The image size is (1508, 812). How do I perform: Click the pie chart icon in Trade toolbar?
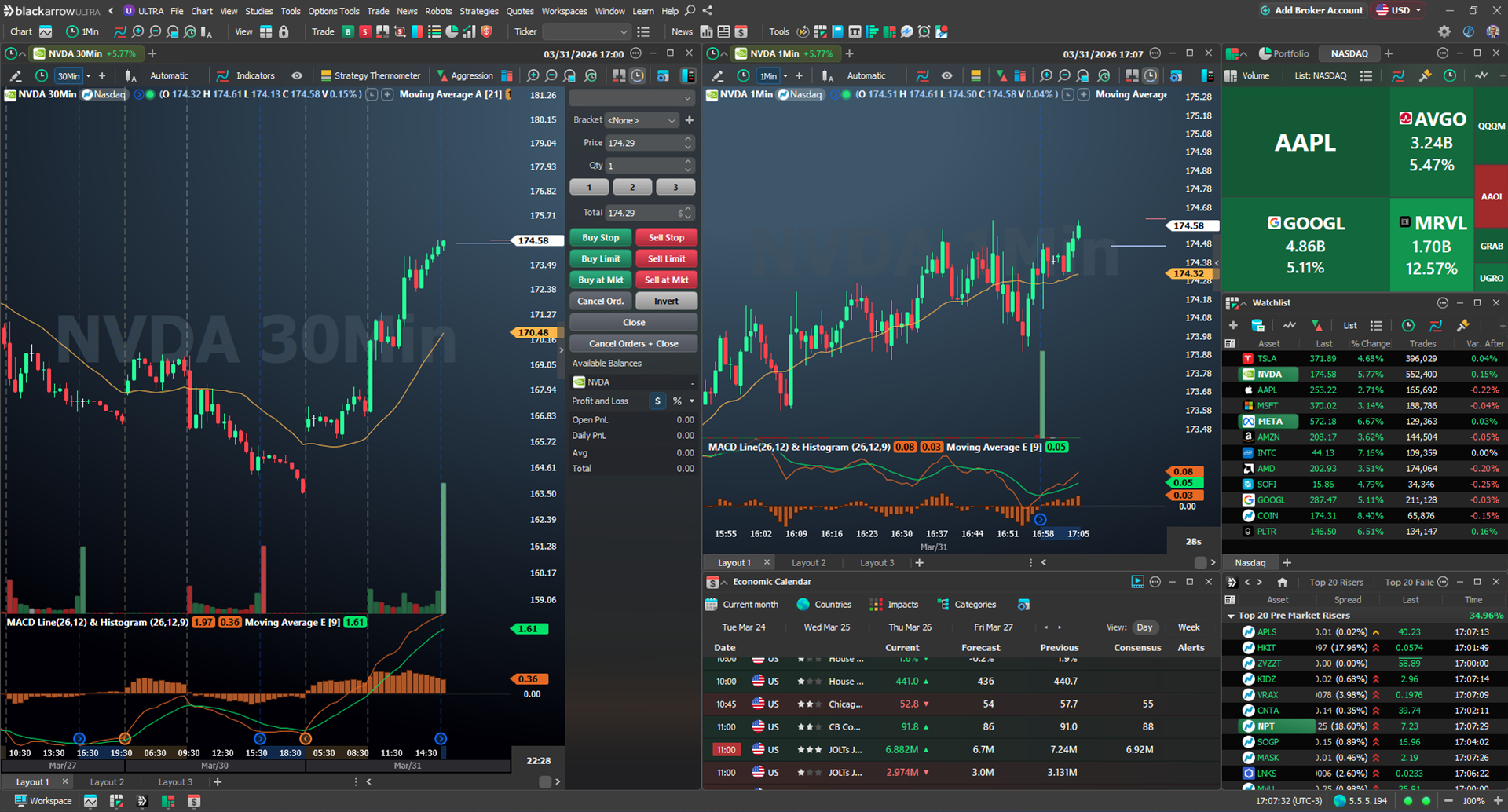point(452,32)
